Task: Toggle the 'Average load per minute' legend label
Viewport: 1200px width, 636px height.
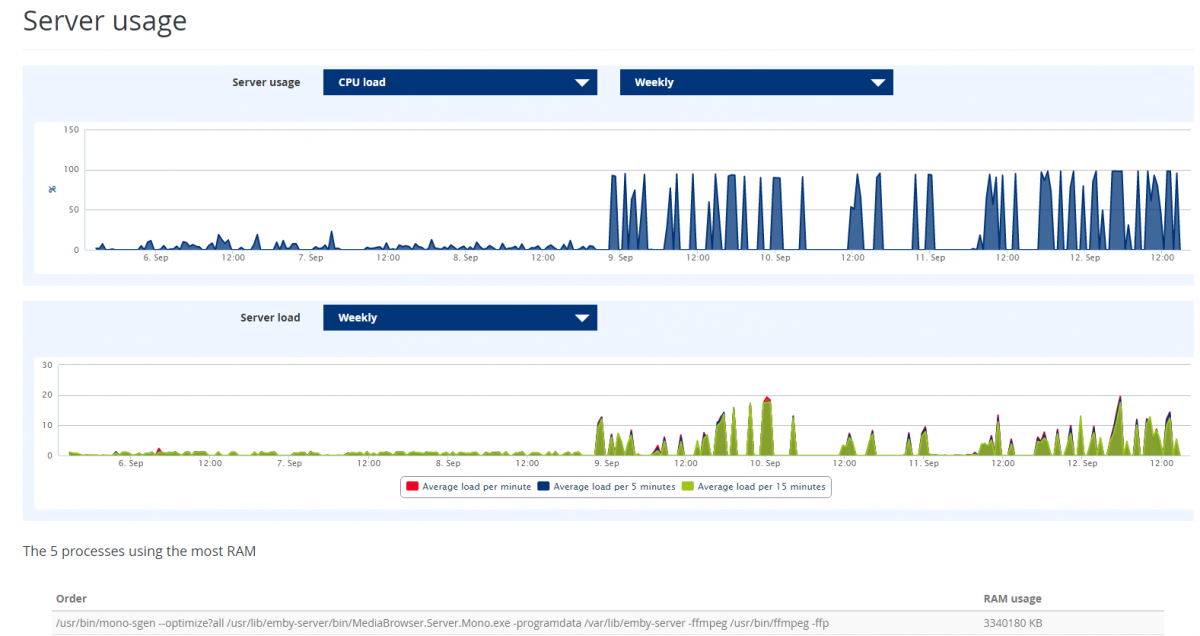Action: click(477, 487)
